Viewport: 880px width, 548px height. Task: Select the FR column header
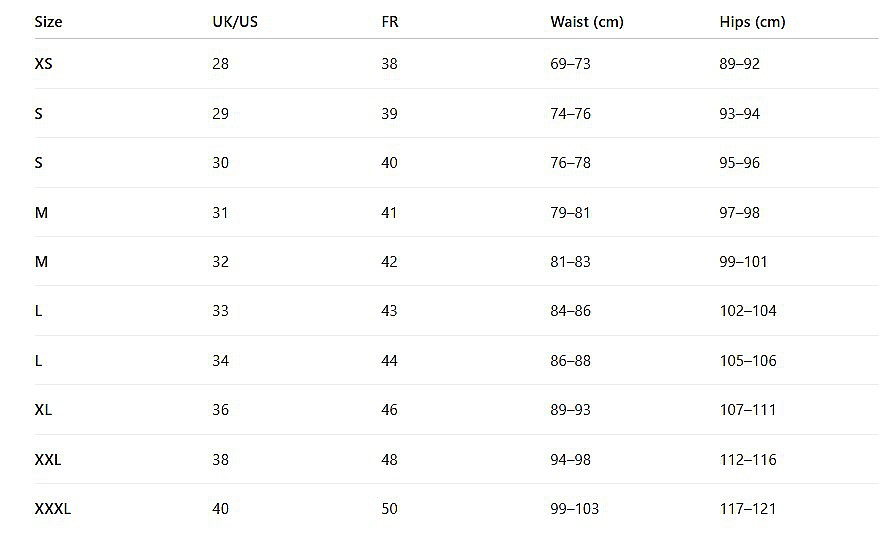tap(390, 22)
